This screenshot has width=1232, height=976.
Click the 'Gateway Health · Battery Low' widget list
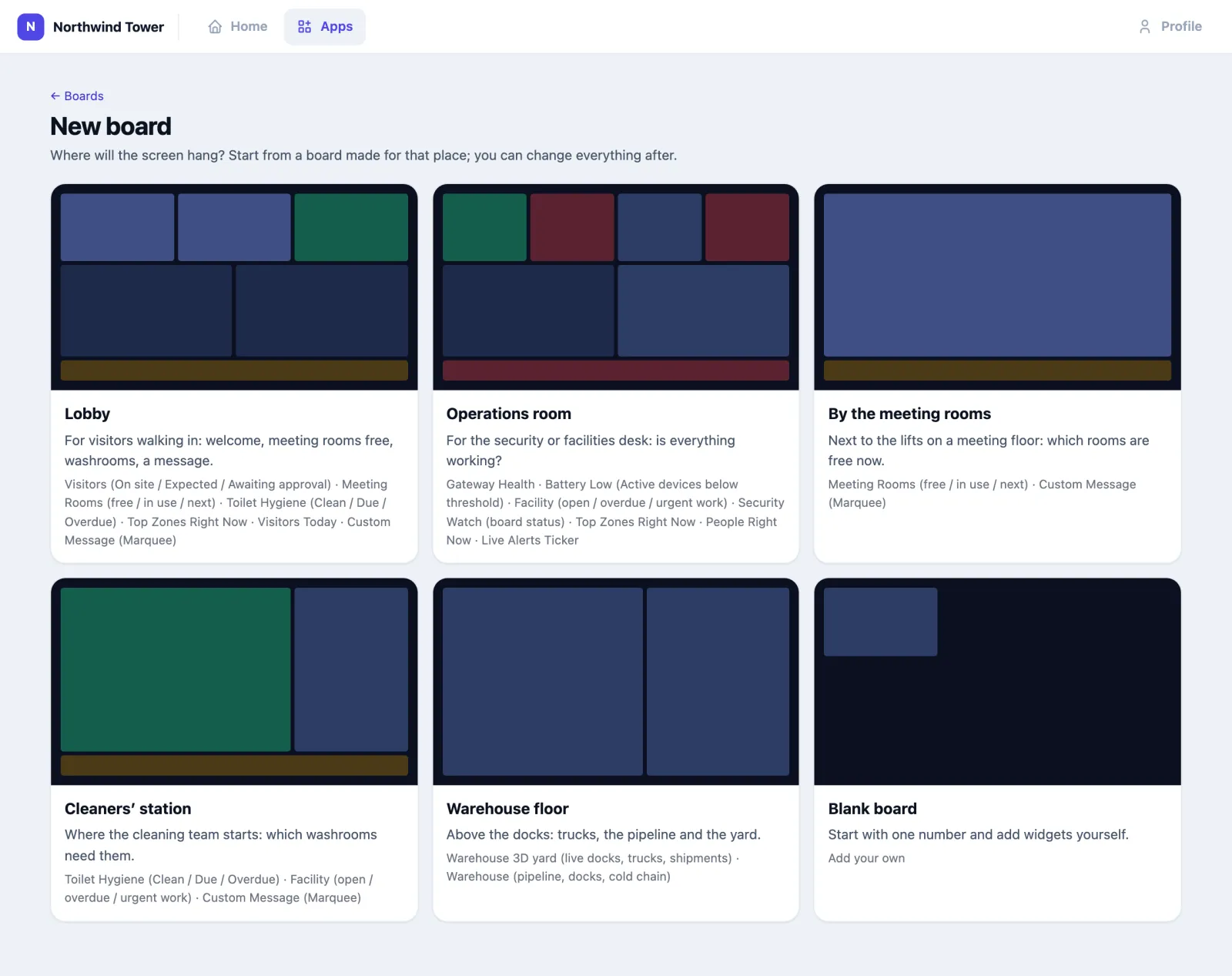click(x=615, y=512)
